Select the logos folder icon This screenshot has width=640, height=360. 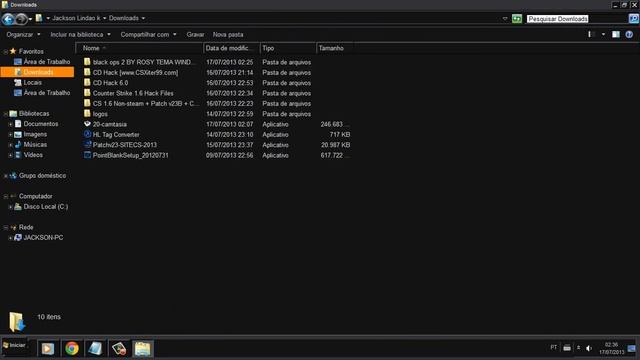87,113
